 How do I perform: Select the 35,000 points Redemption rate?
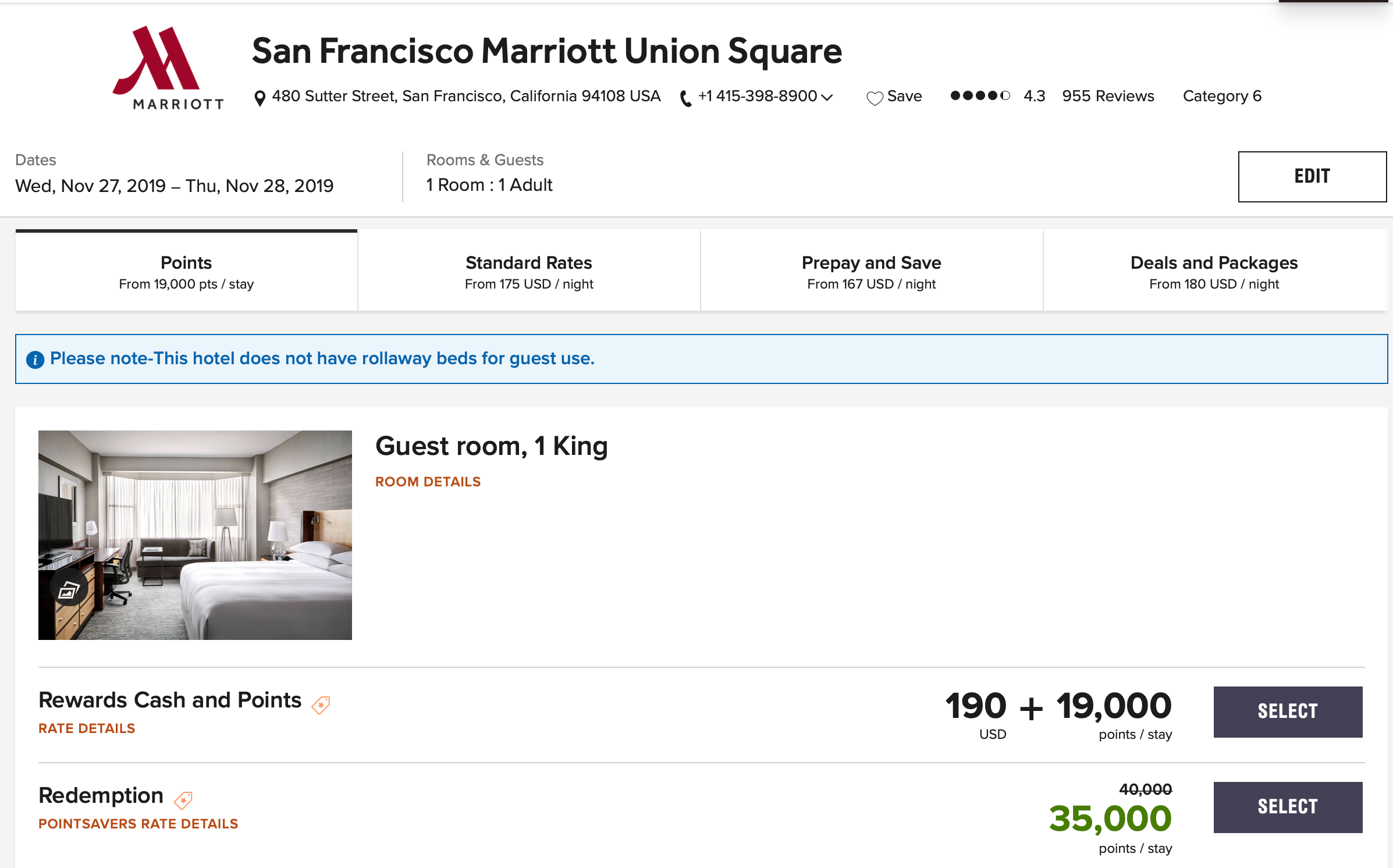pos(1287,807)
